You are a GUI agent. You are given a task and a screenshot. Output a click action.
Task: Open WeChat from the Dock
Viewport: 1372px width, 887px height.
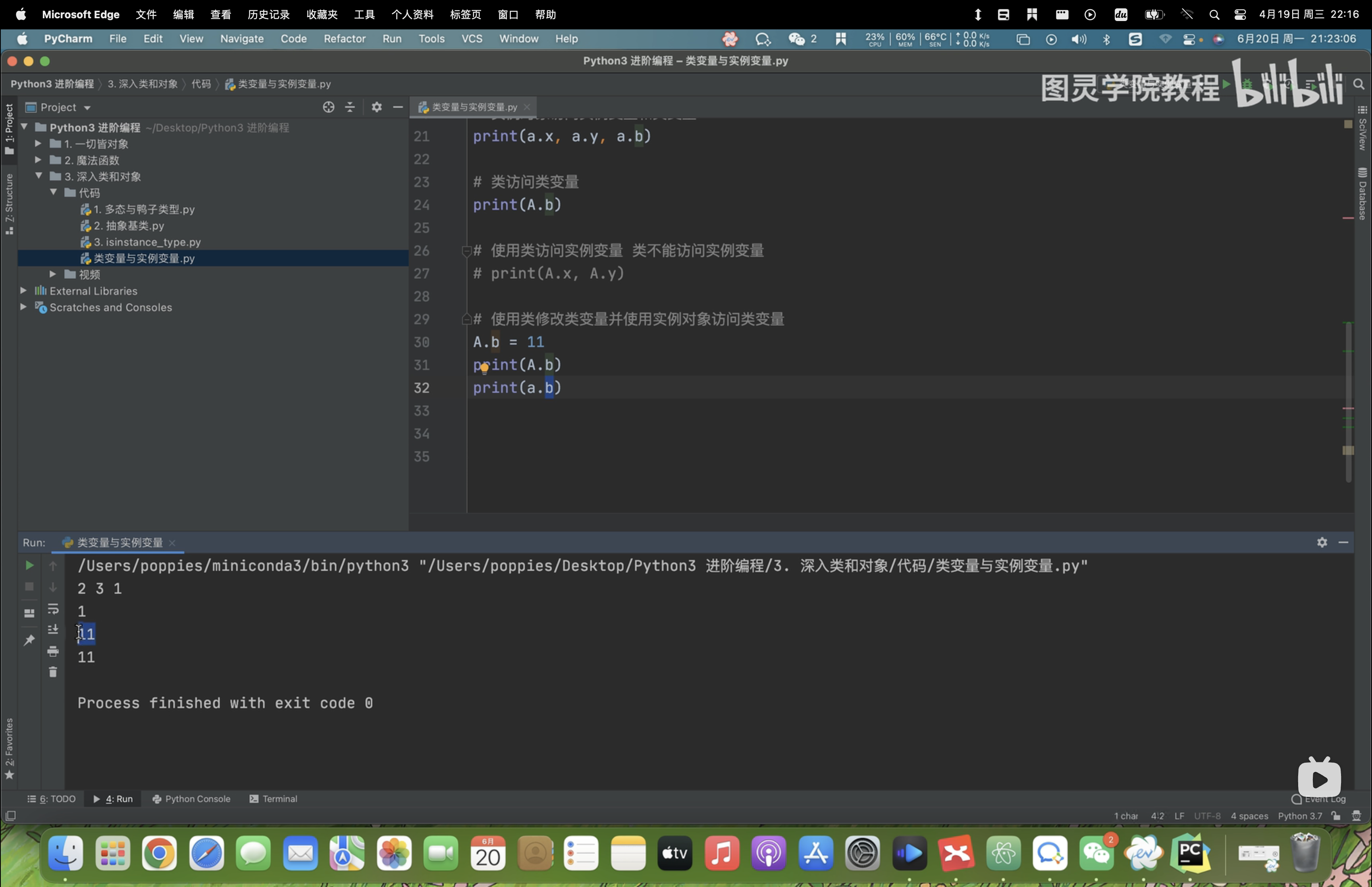tap(1097, 853)
